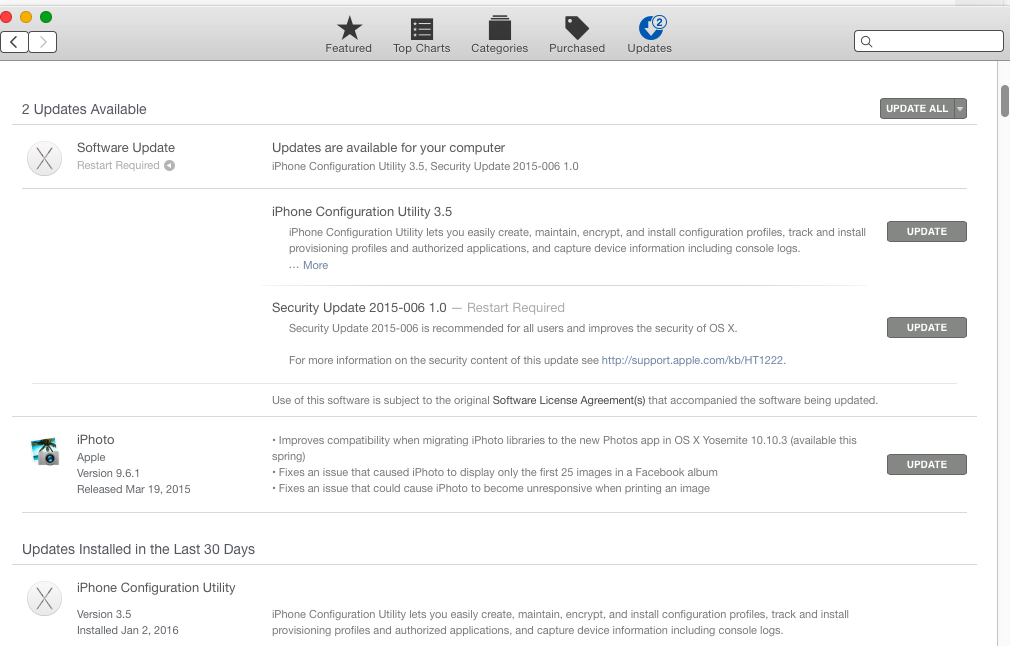
Task: Click the 'Security Update 2015-006 1.0' heading
Action: coord(359,308)
